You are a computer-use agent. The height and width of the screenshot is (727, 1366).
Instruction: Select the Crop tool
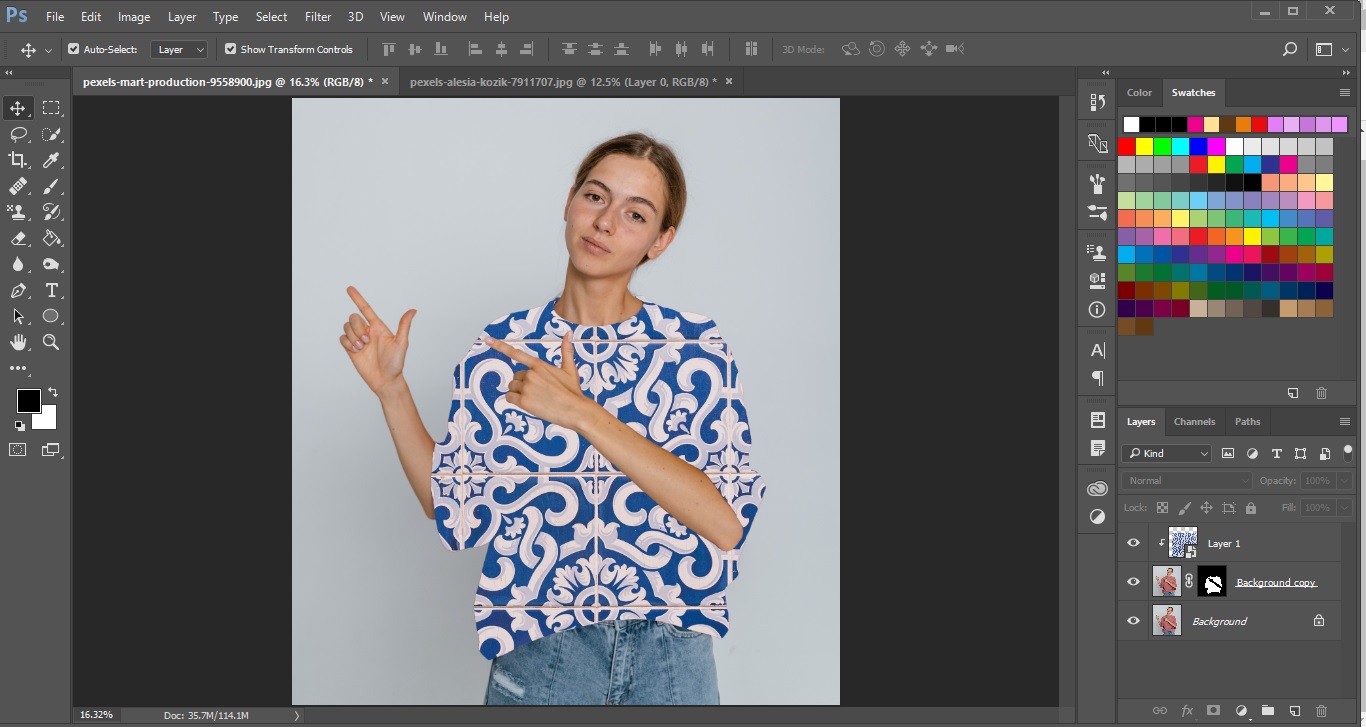coord(18,160)
